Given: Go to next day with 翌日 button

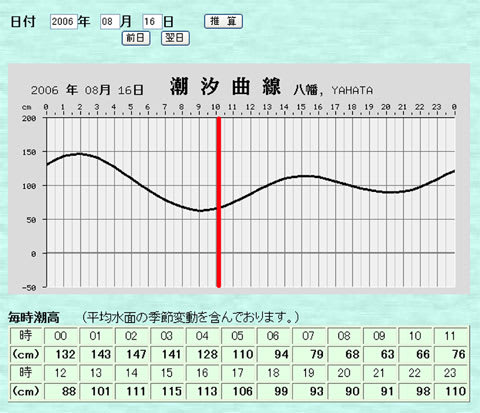Looking at the screenshot, I should pyautogui.click(x=175, y=38).
